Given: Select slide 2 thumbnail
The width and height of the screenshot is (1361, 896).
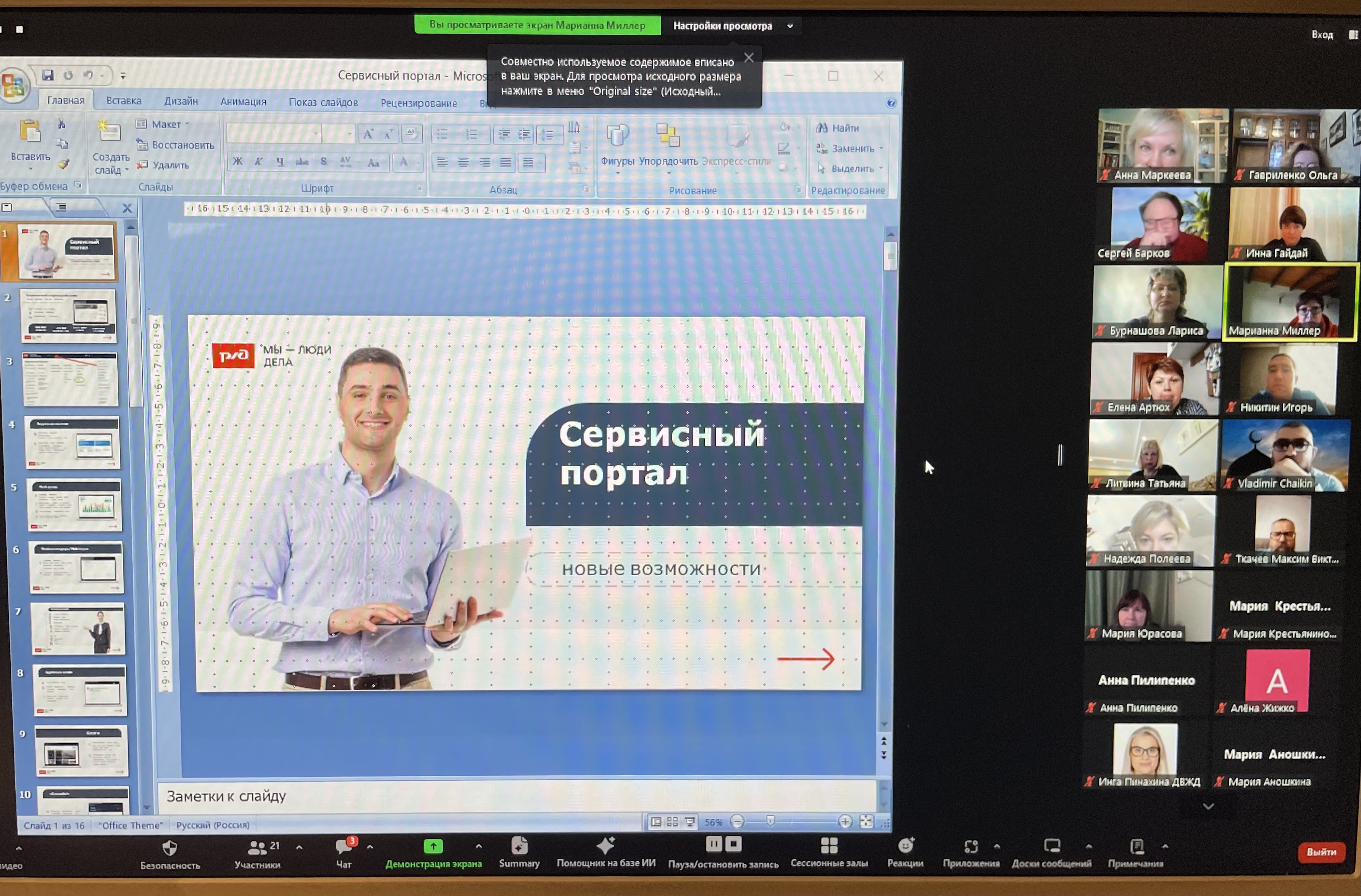Looking at the screenshot, I should (x=69, y=316).
